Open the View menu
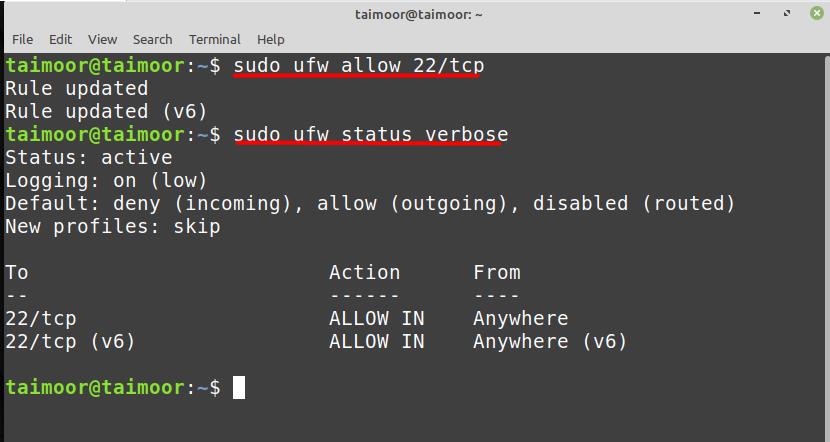The width and height of the screenshot is (830, 442). [x=102, y=39]
